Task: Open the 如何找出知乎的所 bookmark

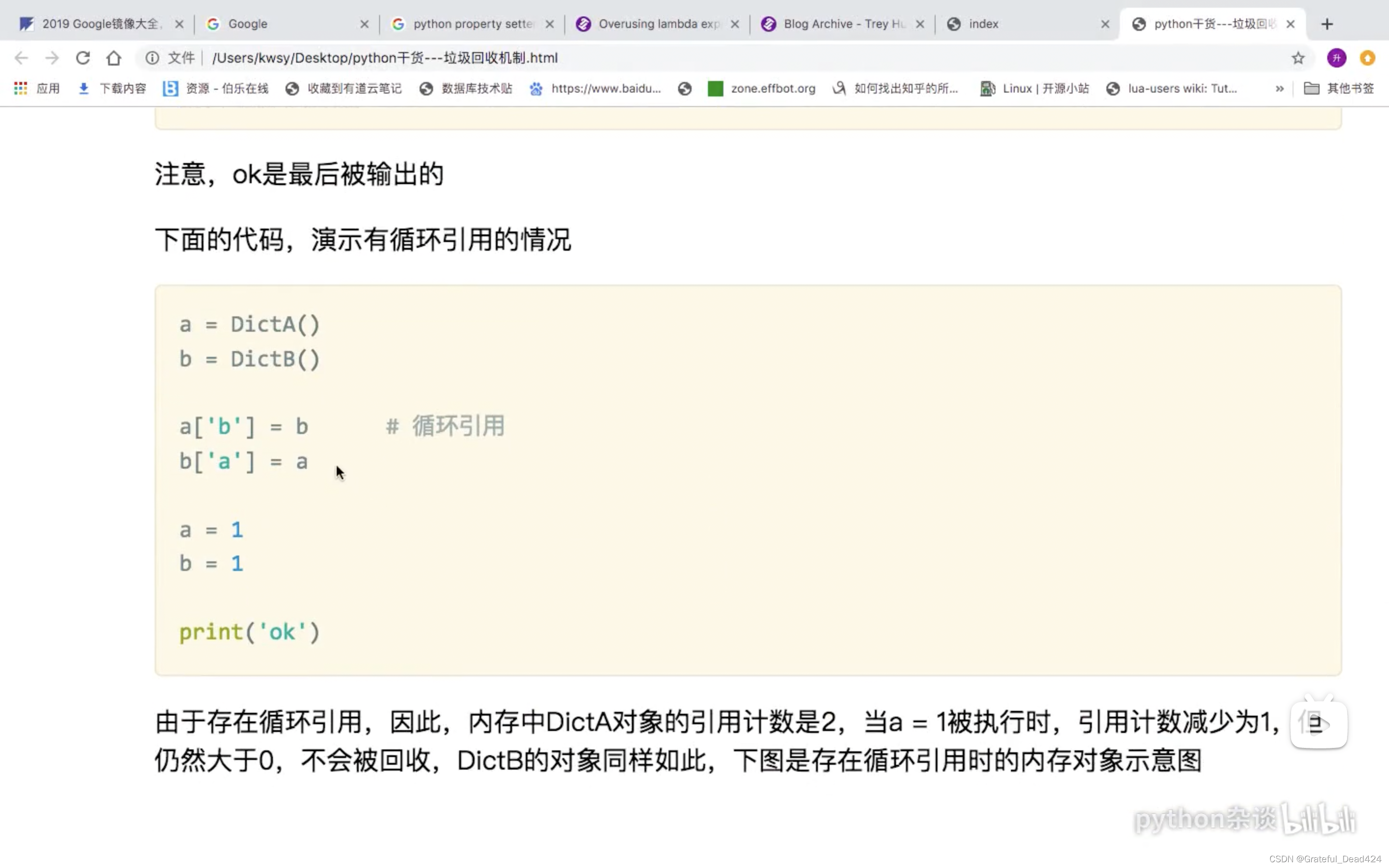Action: [896, 88]
